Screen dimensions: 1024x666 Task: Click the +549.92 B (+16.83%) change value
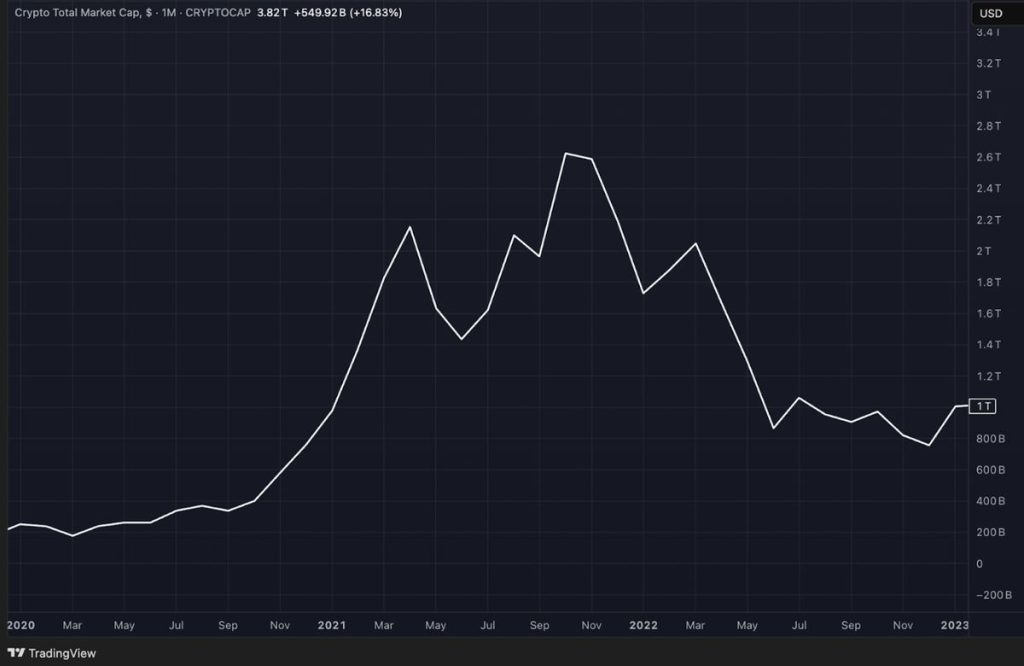(x=348, y=12)
